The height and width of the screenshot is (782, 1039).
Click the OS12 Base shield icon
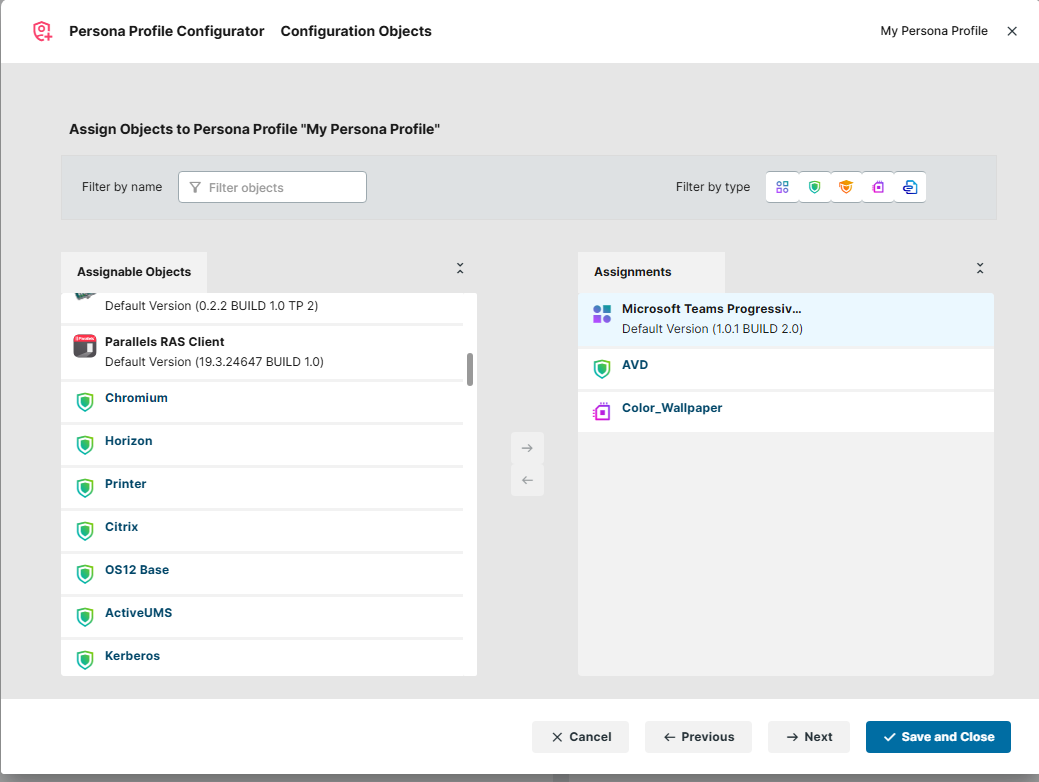pos(85,574)
